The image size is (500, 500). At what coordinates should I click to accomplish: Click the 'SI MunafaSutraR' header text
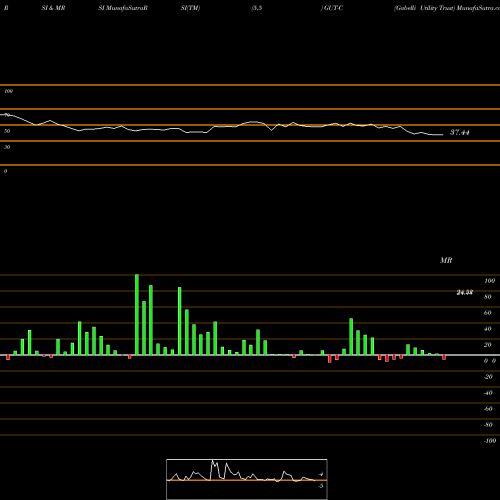coord(123,8)
